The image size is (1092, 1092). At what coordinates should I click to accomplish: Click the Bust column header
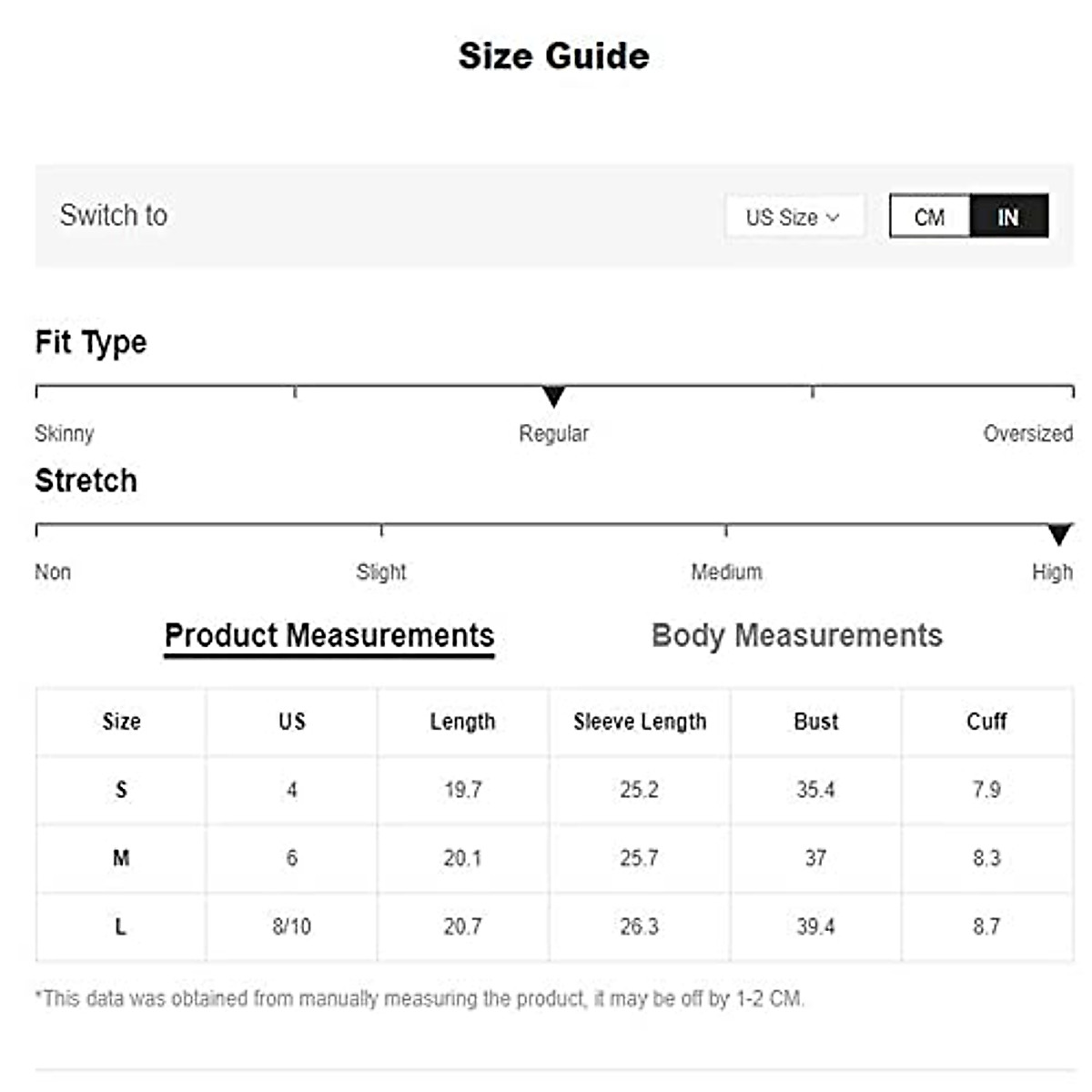tap(815, 722)
